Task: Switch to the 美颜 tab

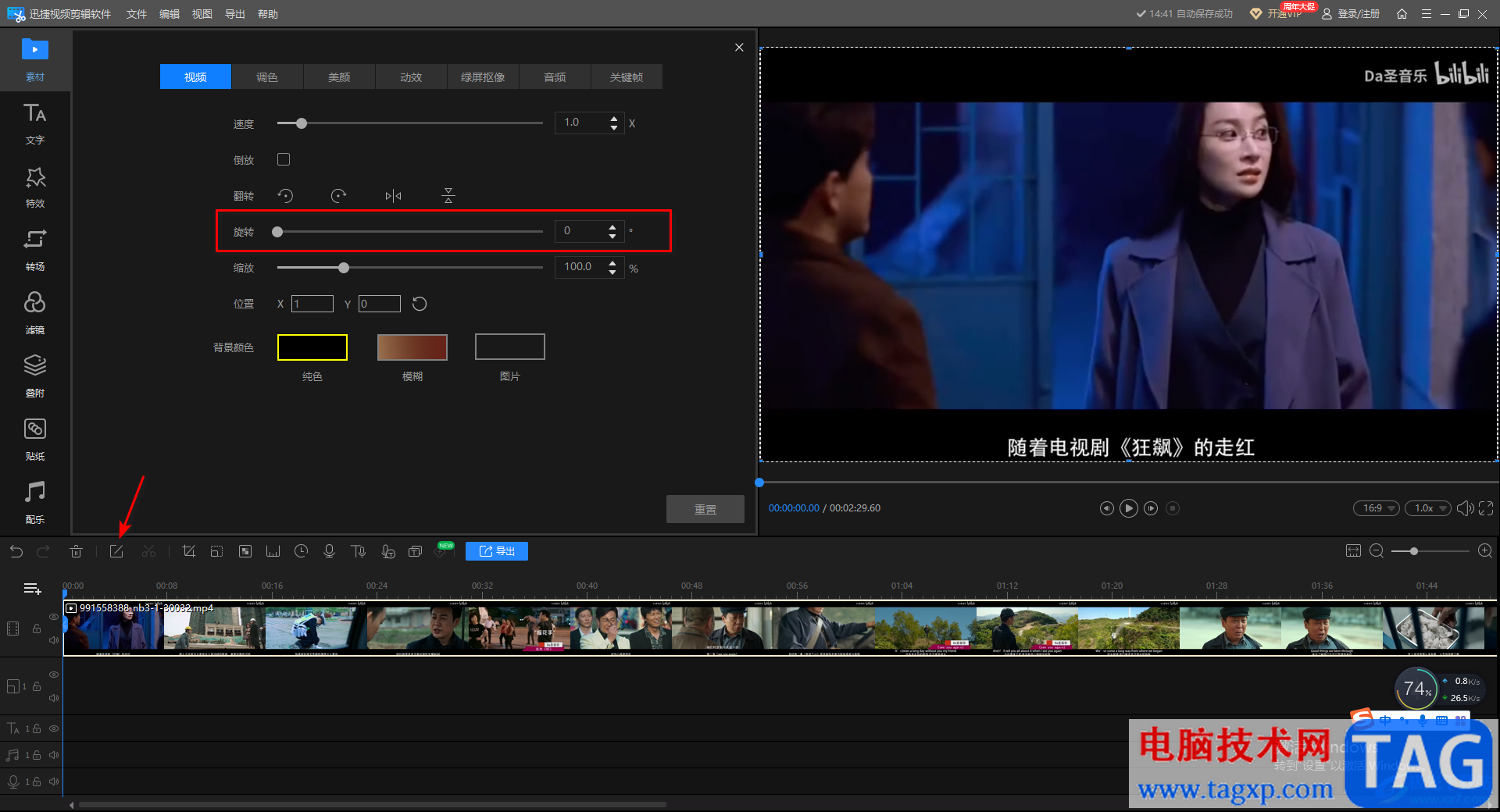Action: coord(339,77)
